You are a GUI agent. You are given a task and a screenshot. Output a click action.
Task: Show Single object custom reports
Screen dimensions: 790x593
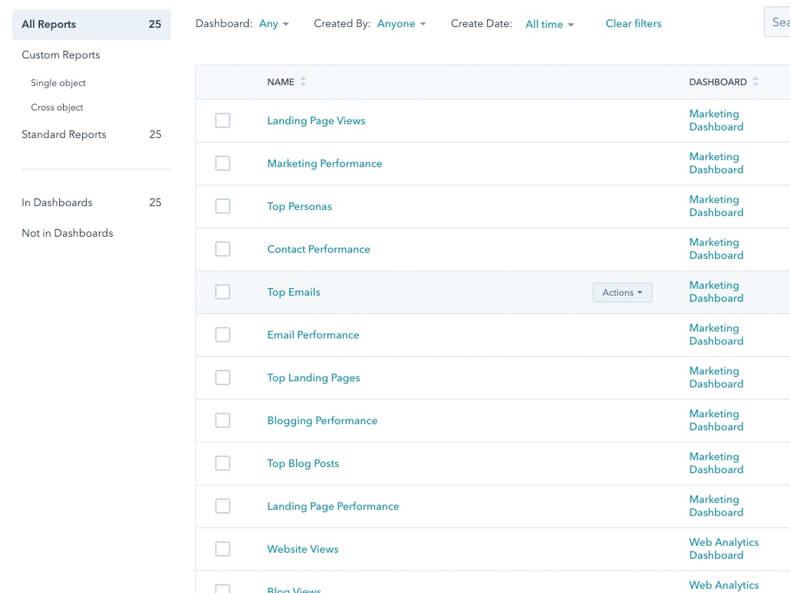pyautogui.click(x=58, y=83)
